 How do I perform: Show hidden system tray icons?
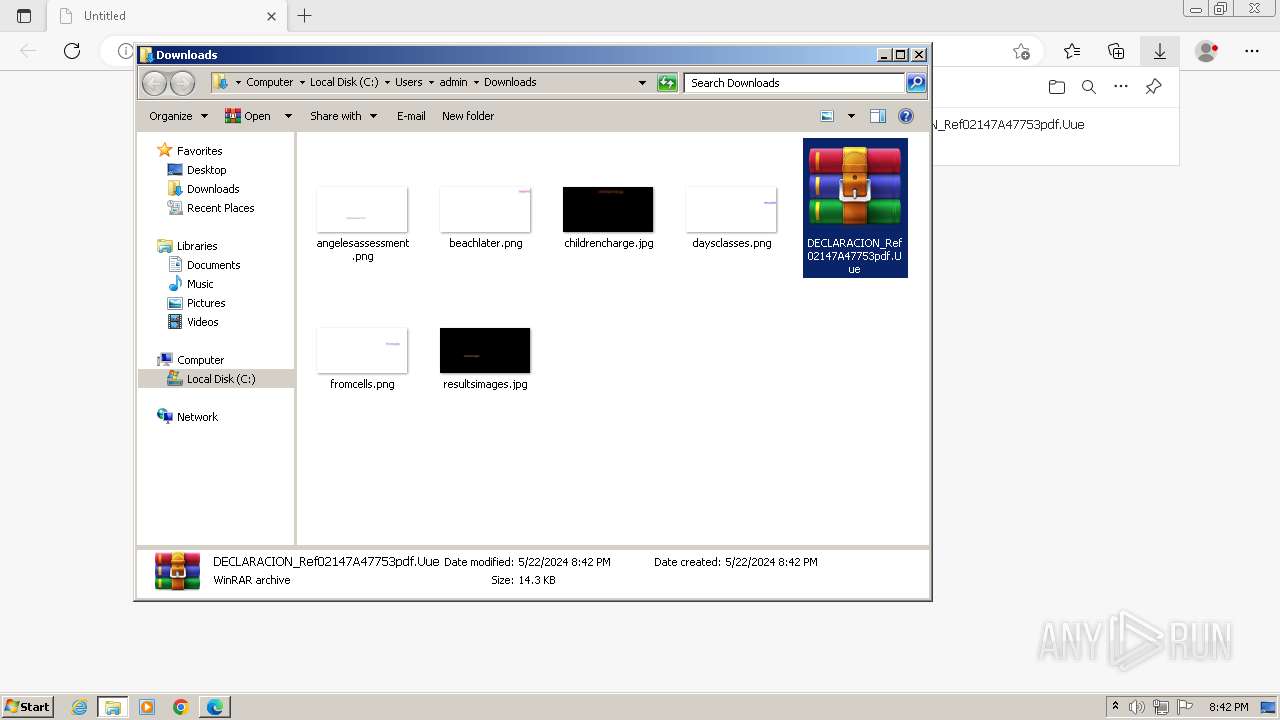pyautogui.click(x=1115, y=707)
